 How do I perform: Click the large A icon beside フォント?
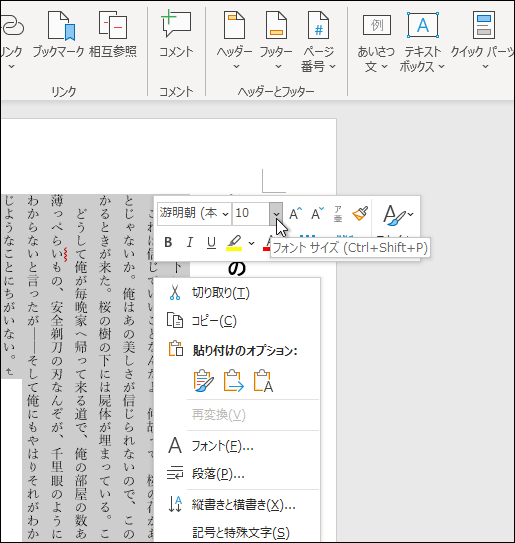coord(175,445)
